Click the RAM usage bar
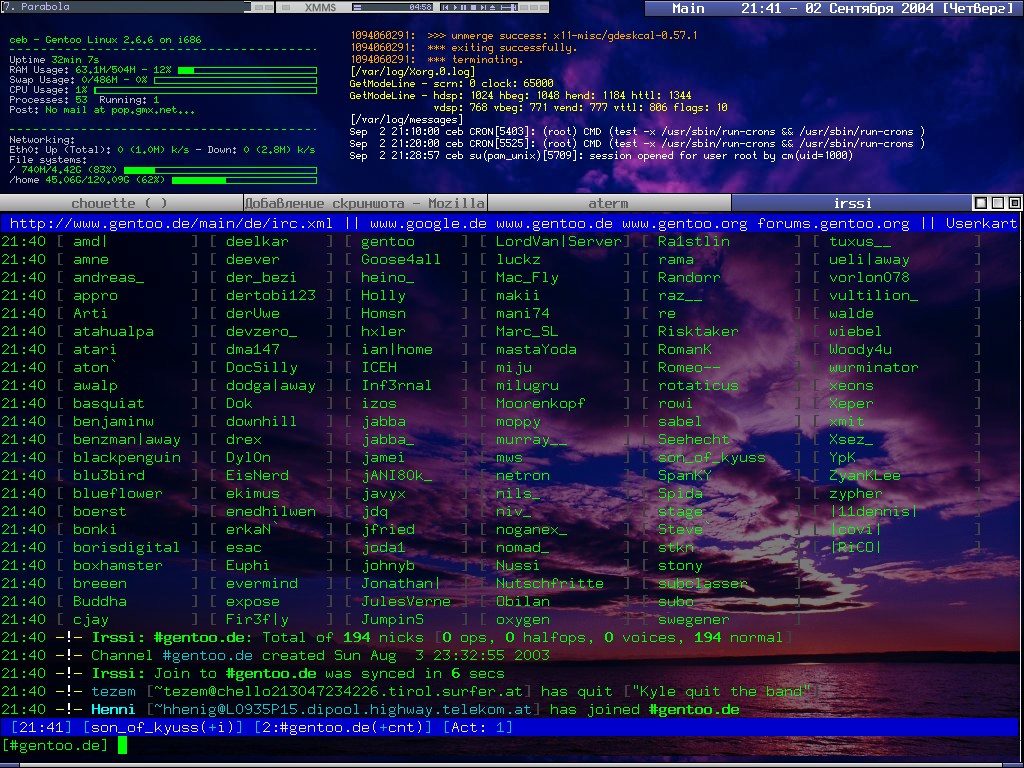 coord(246,71)
